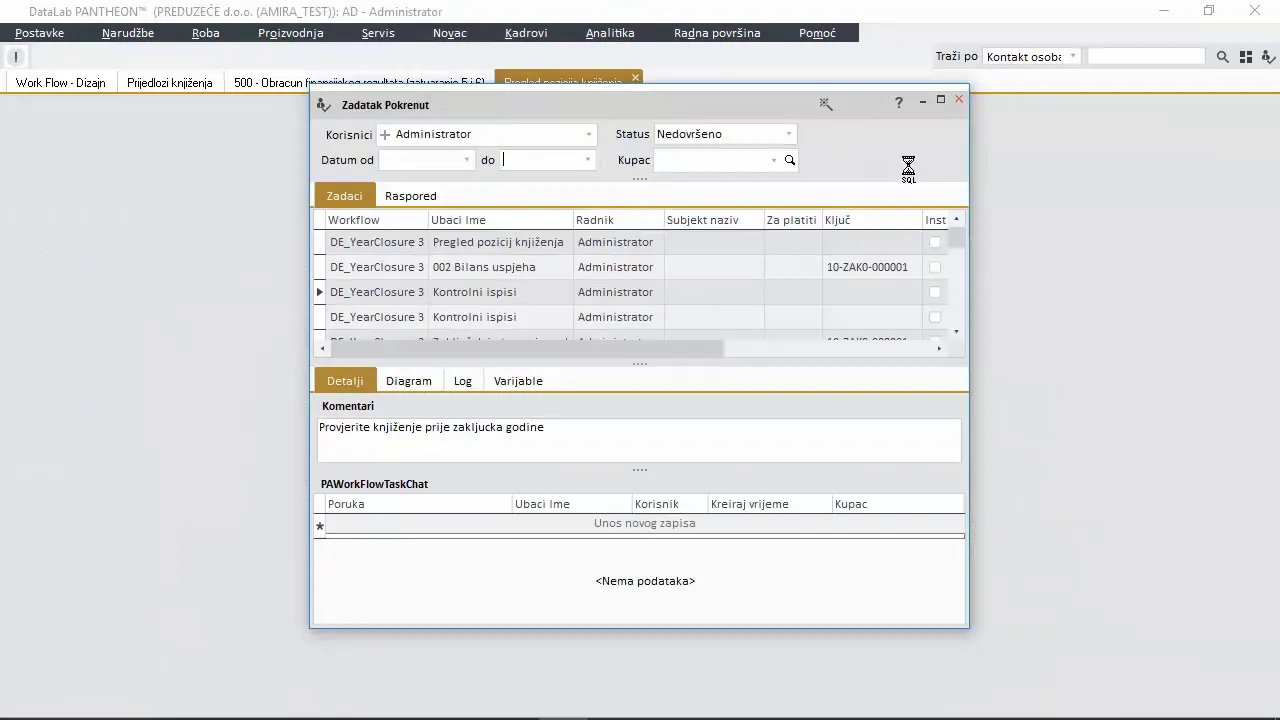Open the Radna površina menu
The width and height of the screenshot is (1280, 720).
pos(717,33)
